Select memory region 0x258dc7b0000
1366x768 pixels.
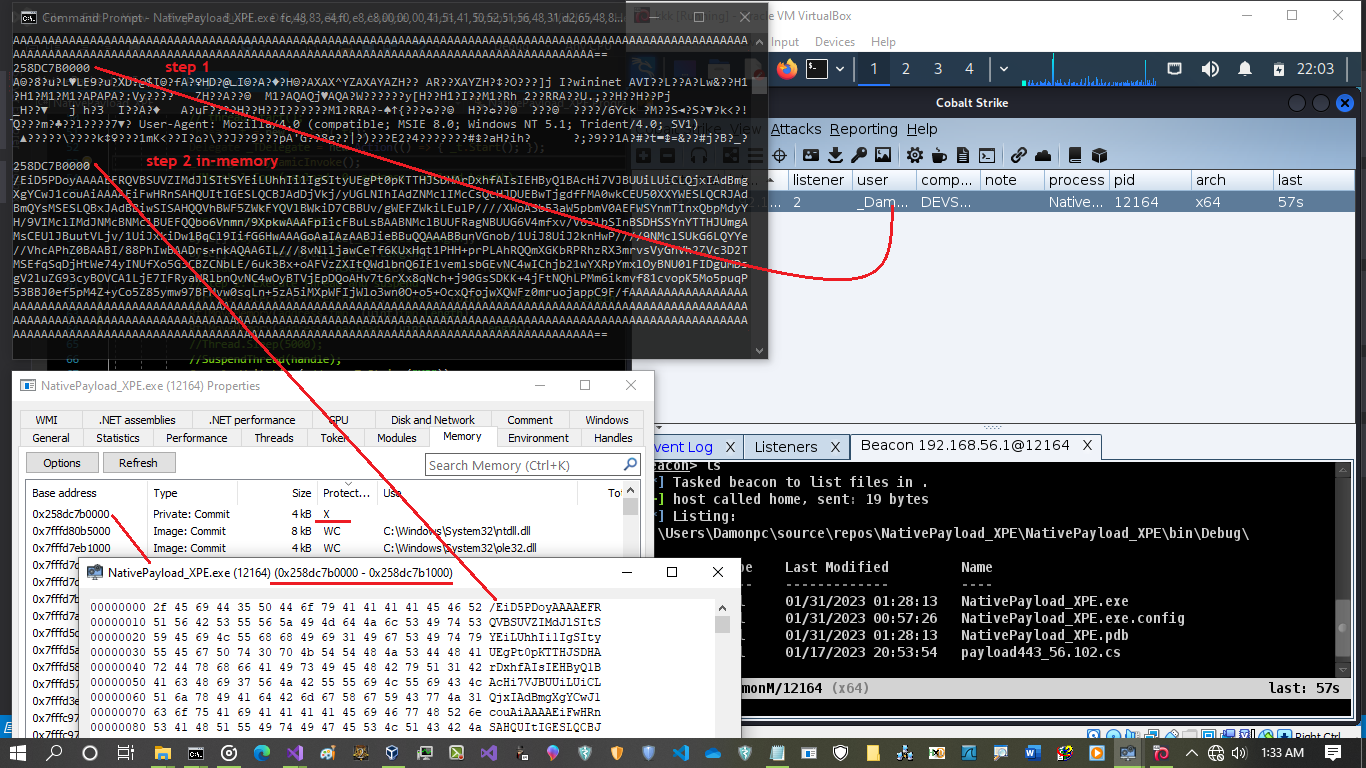[325, 514]
